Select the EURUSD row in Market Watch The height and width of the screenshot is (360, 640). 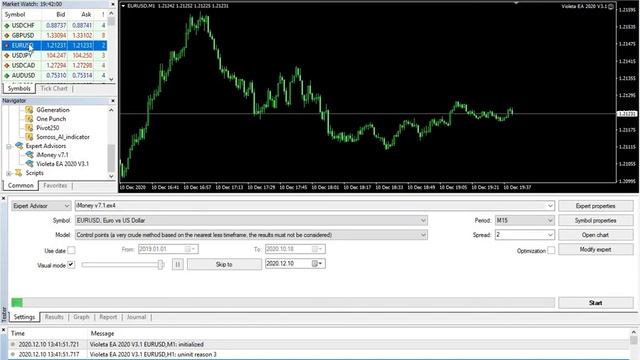coord(54,45)
